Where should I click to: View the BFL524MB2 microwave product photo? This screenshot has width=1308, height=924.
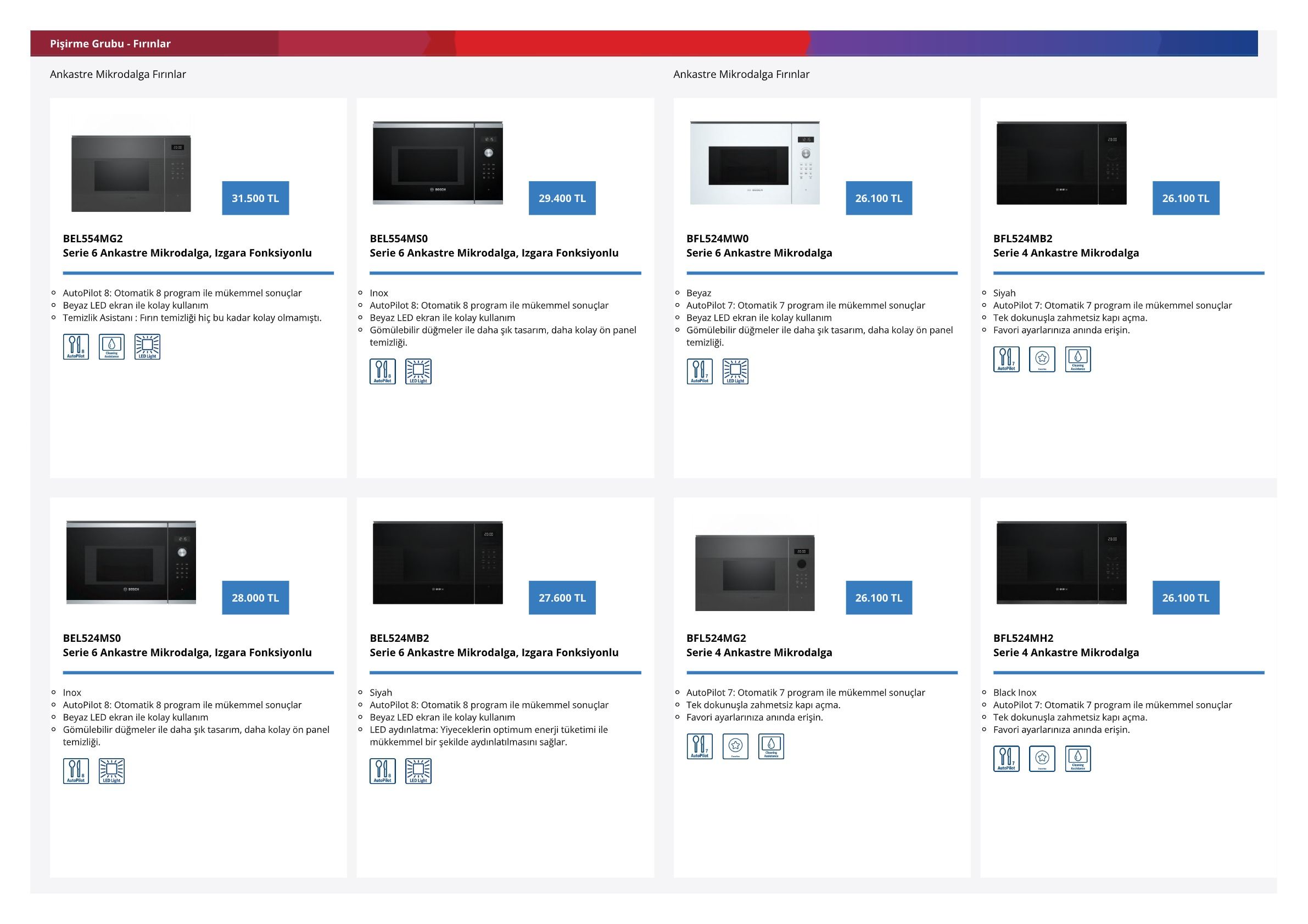[x=1061, y=163]
